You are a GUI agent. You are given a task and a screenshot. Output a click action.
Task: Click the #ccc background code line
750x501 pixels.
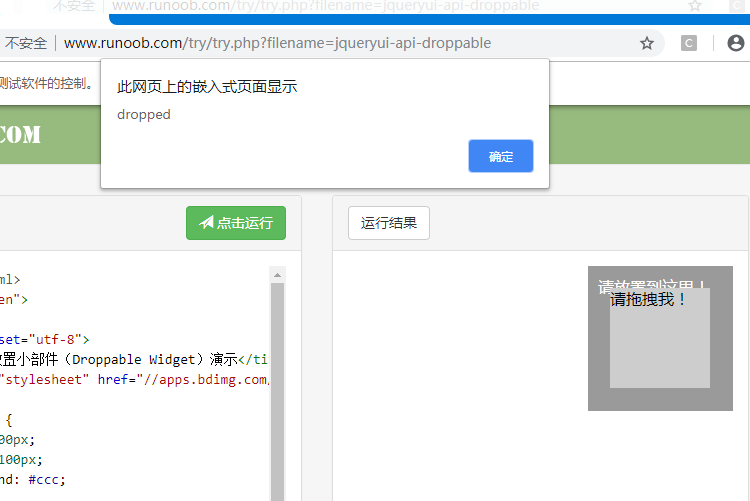click(33, 479)
